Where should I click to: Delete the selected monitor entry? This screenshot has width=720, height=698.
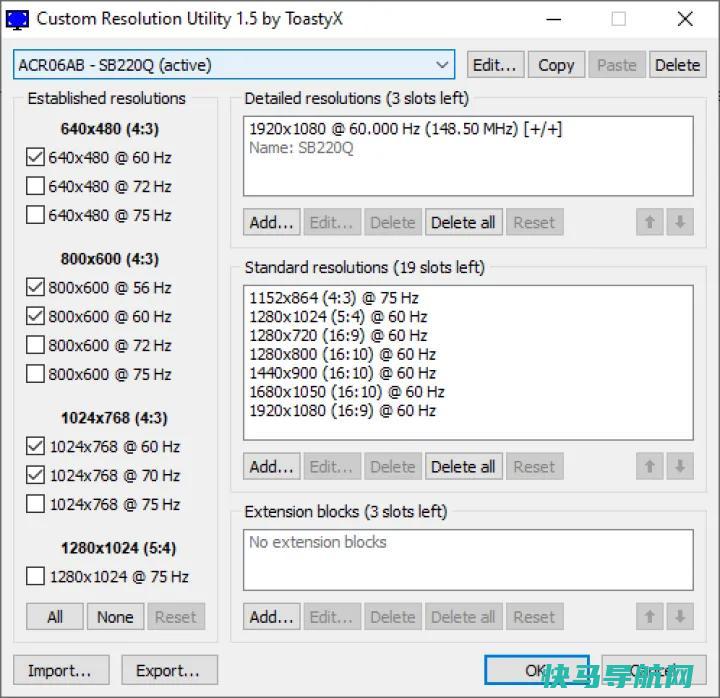pos(678,65)
